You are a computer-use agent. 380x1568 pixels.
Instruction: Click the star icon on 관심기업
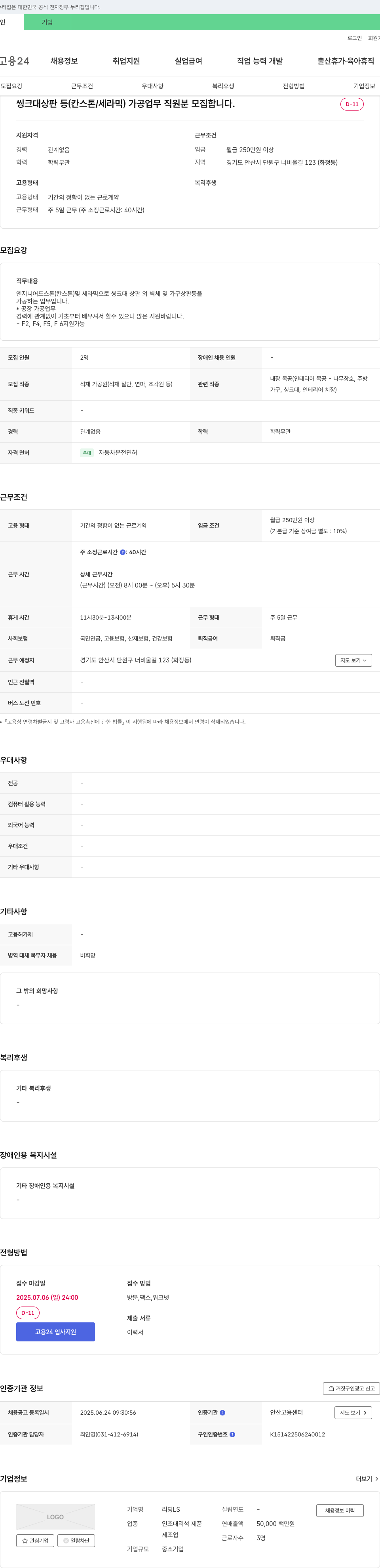[x=25, y=1541]
